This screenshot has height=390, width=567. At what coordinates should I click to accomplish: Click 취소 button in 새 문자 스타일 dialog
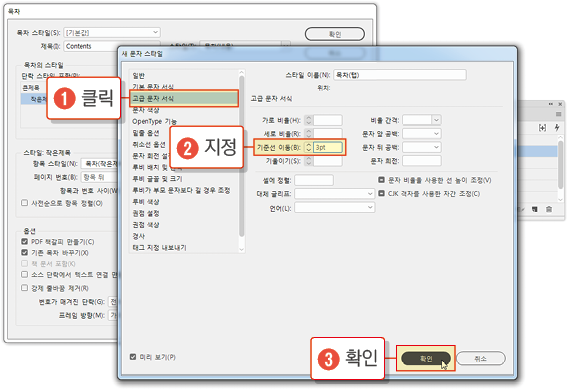pos(481,358)
